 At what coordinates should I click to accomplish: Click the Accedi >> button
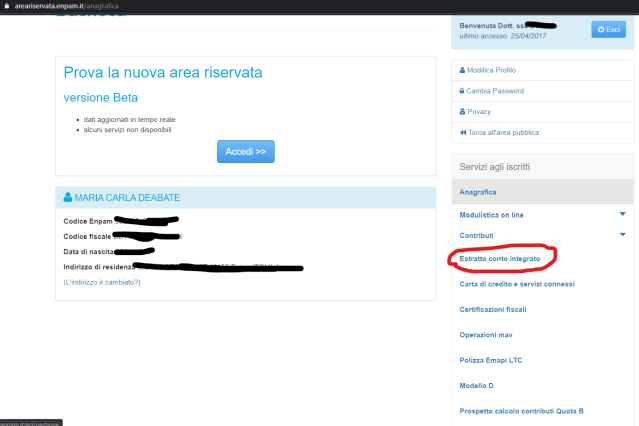click(245, 151)
